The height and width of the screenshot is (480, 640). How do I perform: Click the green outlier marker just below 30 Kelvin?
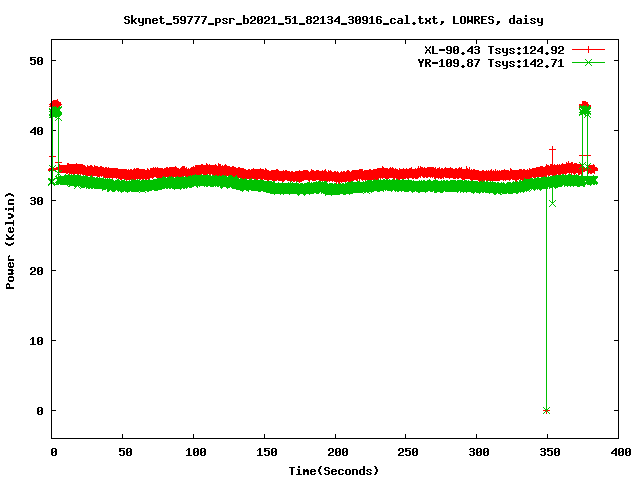(552, 203)
